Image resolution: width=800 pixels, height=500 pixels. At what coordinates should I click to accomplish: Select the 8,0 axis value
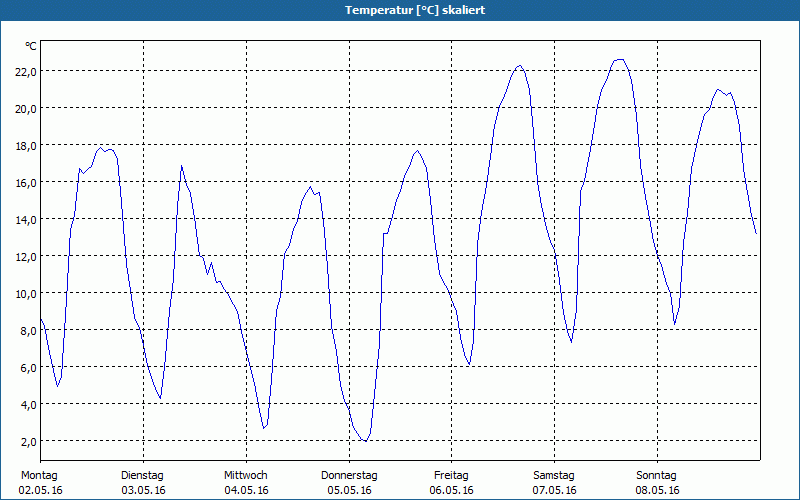tap(29, 331)
